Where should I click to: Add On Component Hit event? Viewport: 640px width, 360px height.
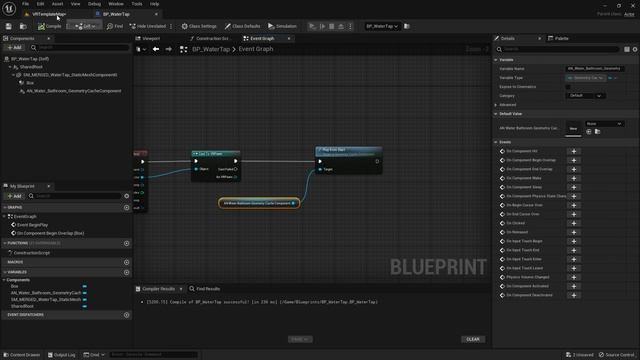pyautogui.click(x=573, y=151)
